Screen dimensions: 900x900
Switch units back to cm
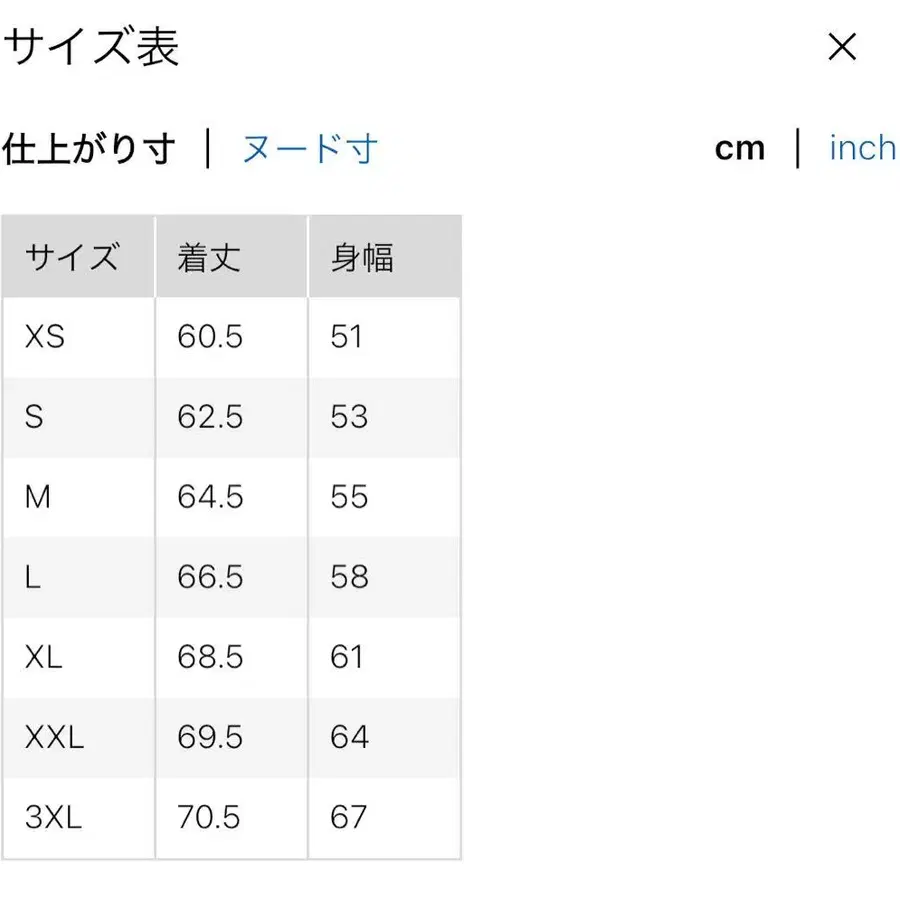738,148
